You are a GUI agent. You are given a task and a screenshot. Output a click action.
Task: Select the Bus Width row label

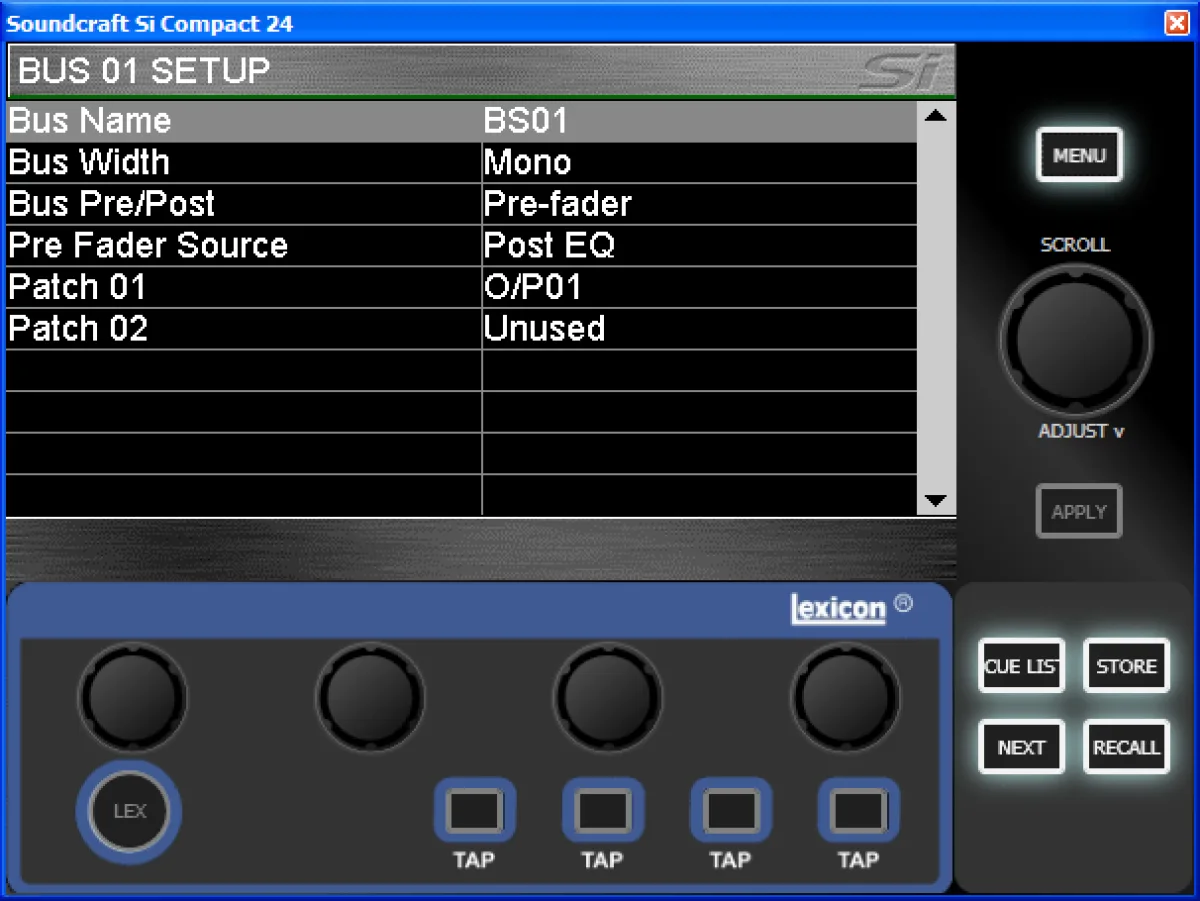(89, 162)
